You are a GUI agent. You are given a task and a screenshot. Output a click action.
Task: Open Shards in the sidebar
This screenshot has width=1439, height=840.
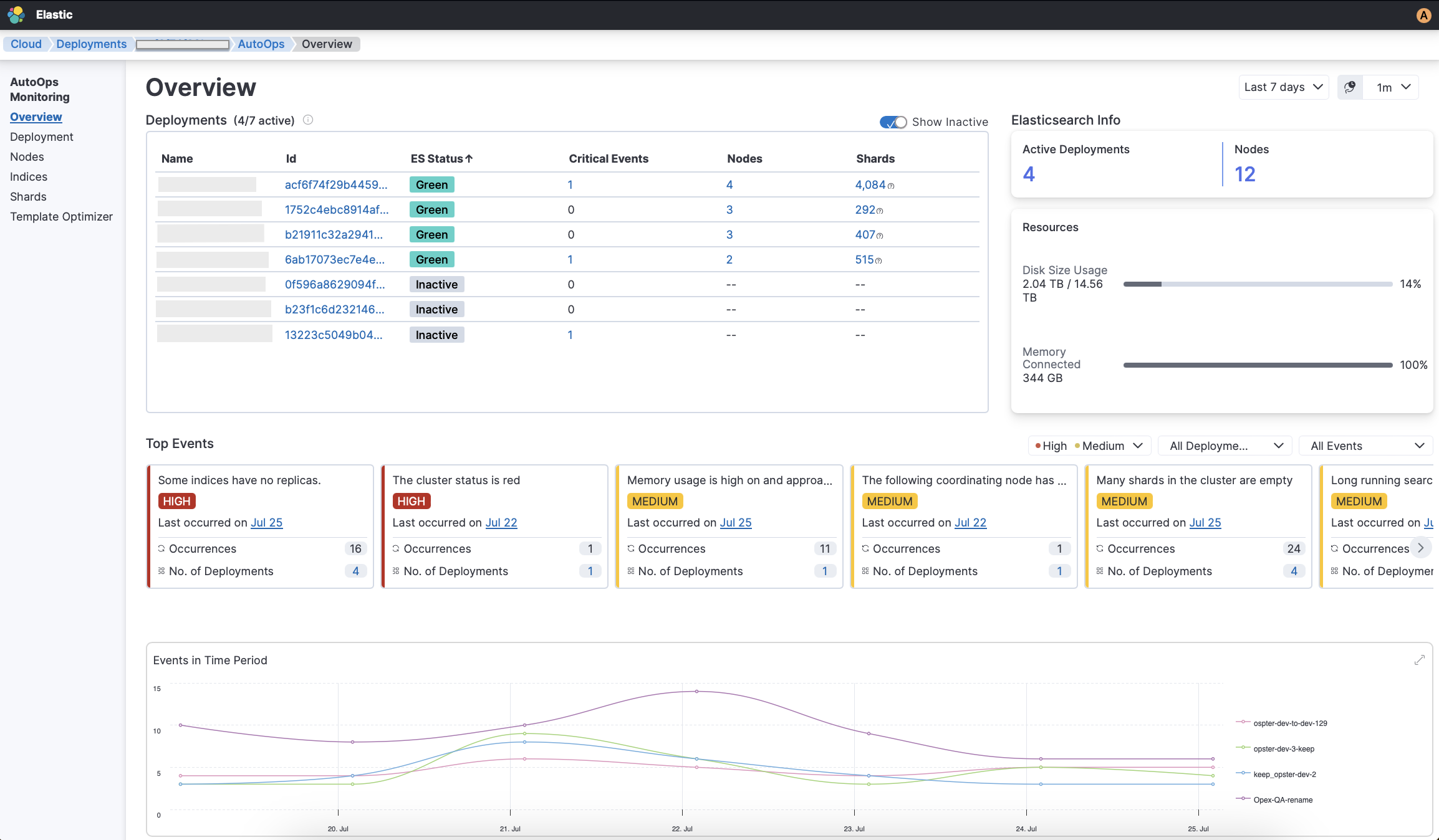pyautogui.click(x=28, y=196)
